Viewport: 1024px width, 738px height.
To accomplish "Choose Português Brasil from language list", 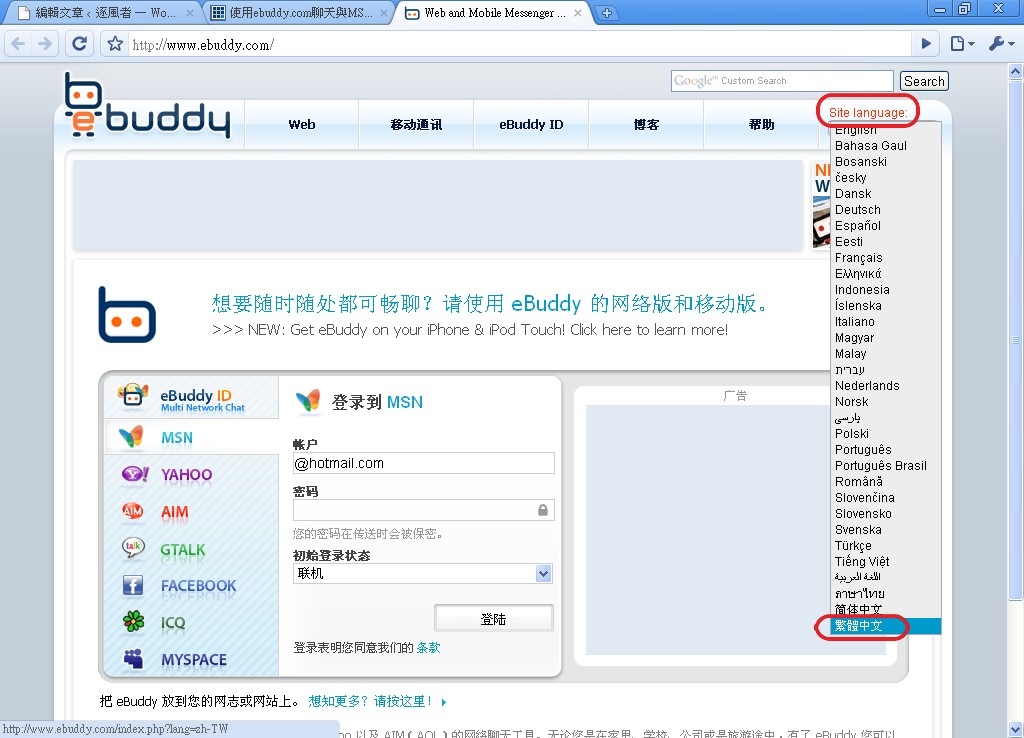I will coord(886,466).
